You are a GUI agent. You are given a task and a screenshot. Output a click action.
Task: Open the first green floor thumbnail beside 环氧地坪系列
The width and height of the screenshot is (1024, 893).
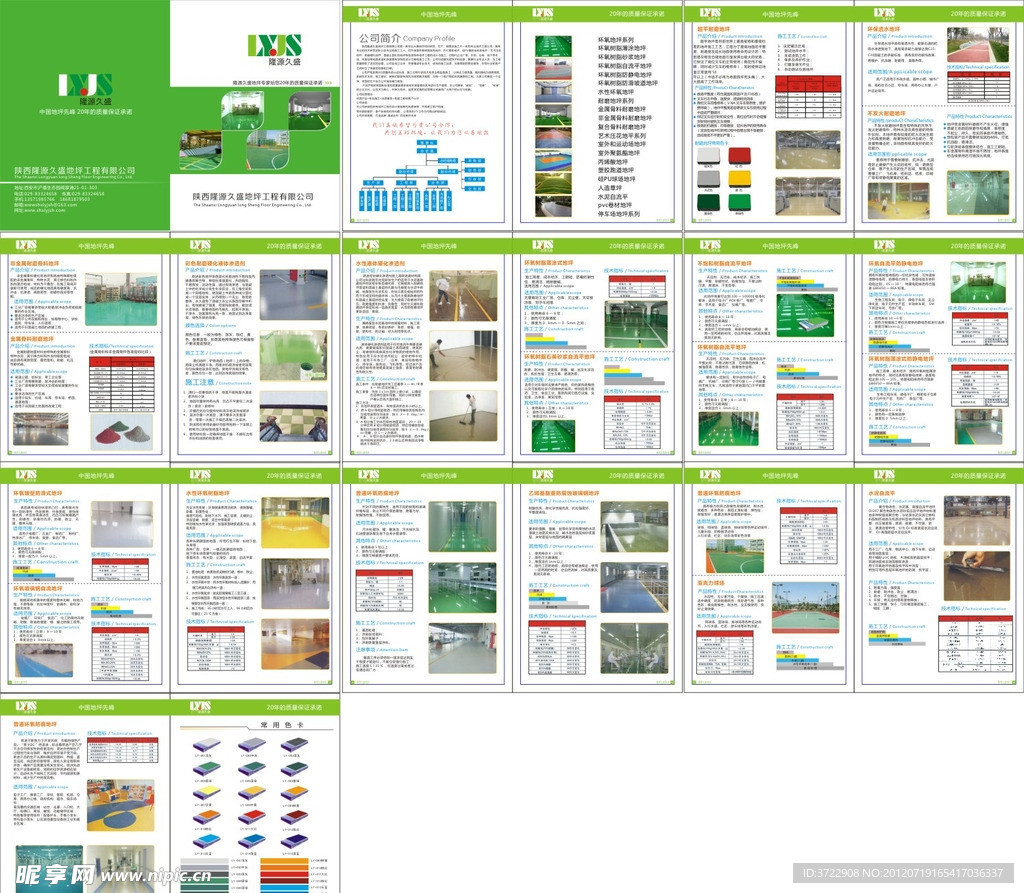553,46
